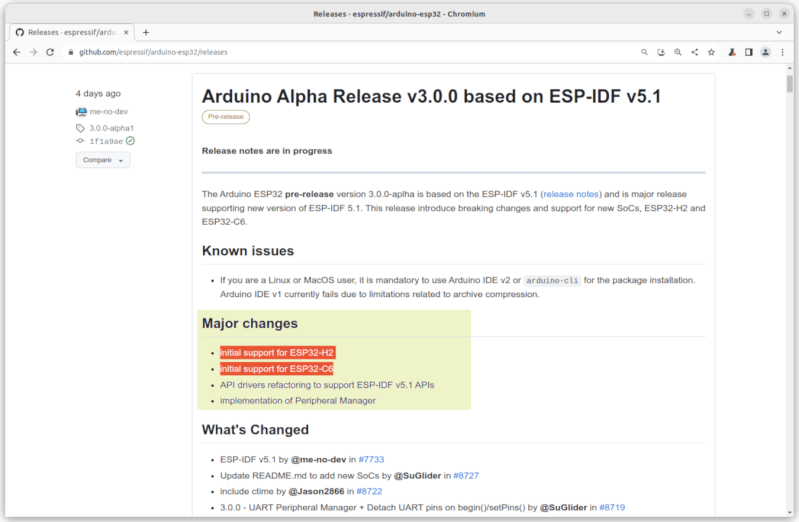Click the arduino-cli code snippet

click(552, 280)
